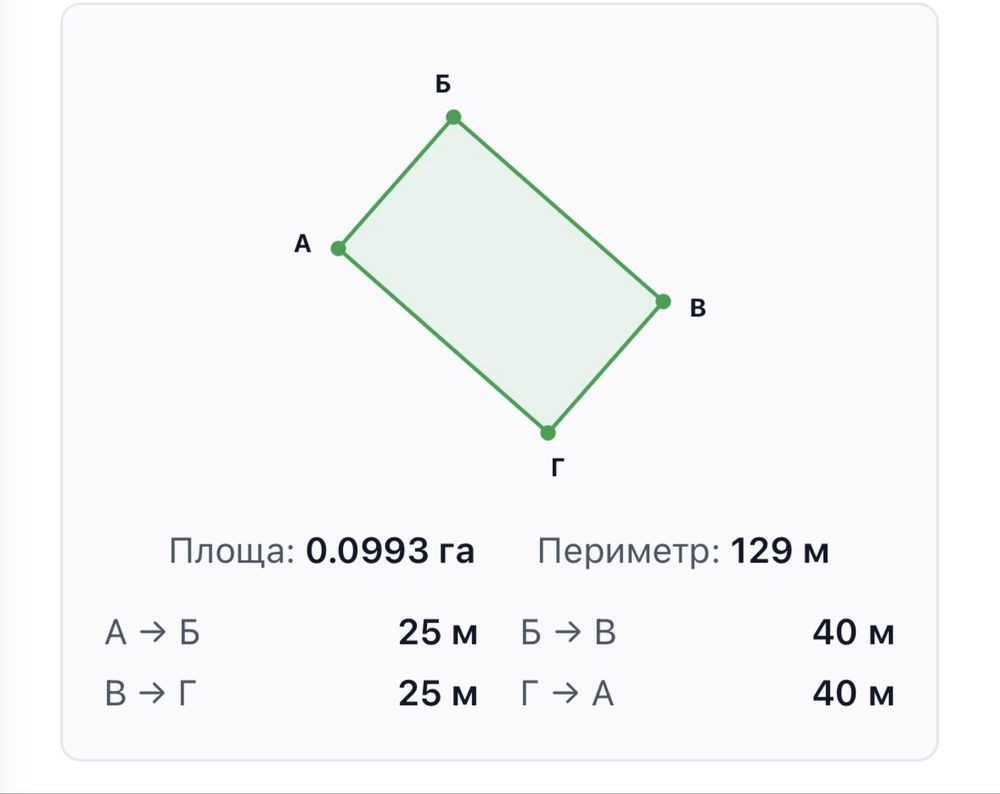Select vertex point Б on the polygon

(453, 117)
